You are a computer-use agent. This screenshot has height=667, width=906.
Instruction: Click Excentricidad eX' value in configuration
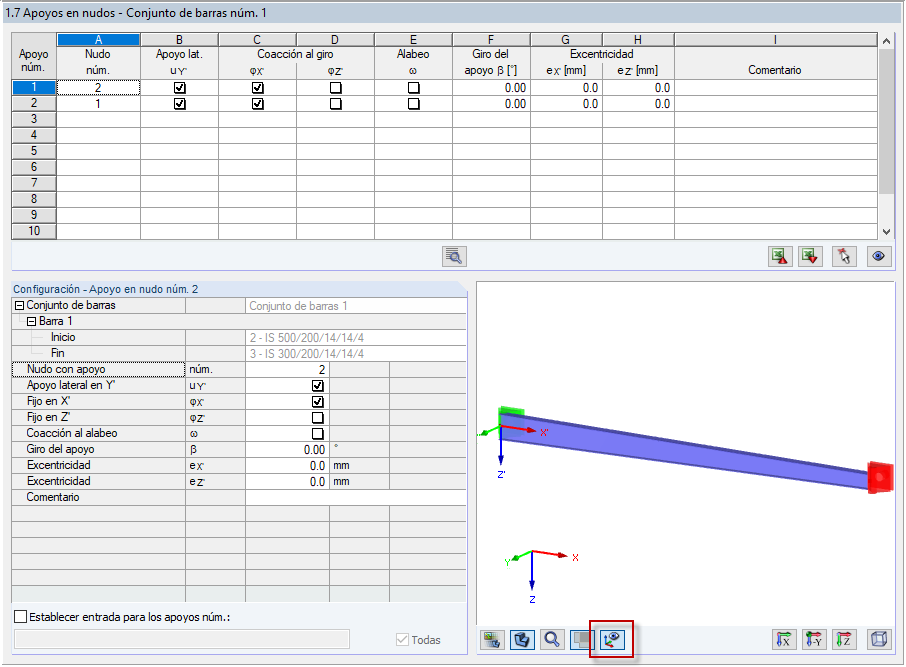point(287,465)
